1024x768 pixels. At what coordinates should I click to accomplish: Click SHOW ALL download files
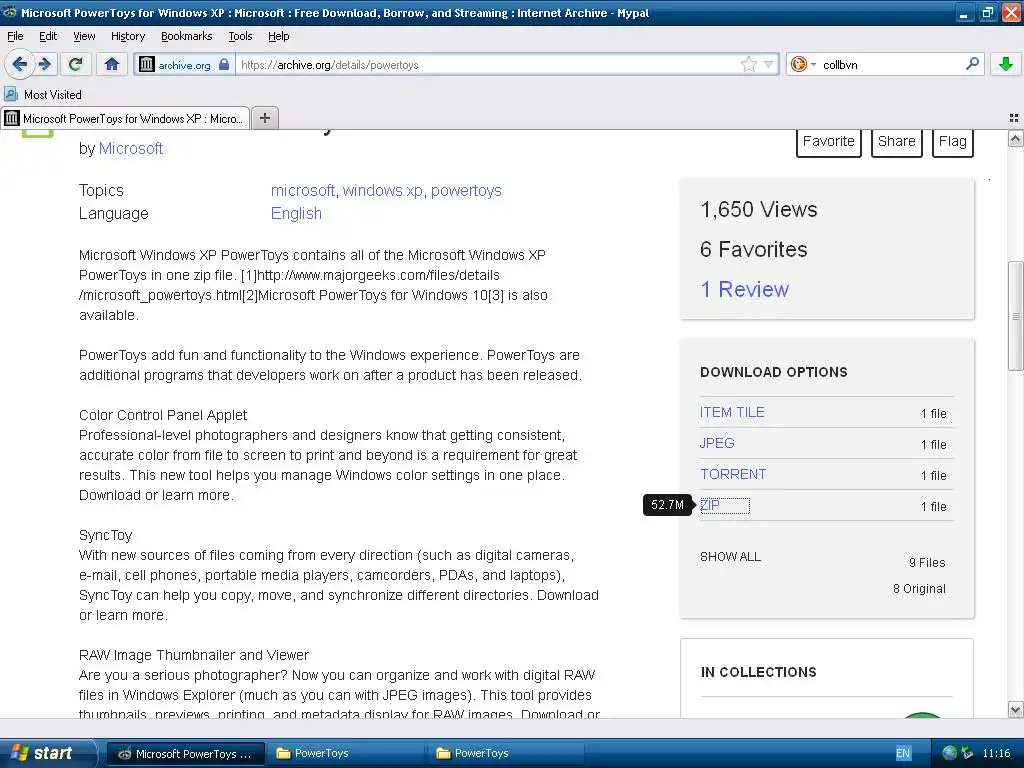[x=730, y=556]
